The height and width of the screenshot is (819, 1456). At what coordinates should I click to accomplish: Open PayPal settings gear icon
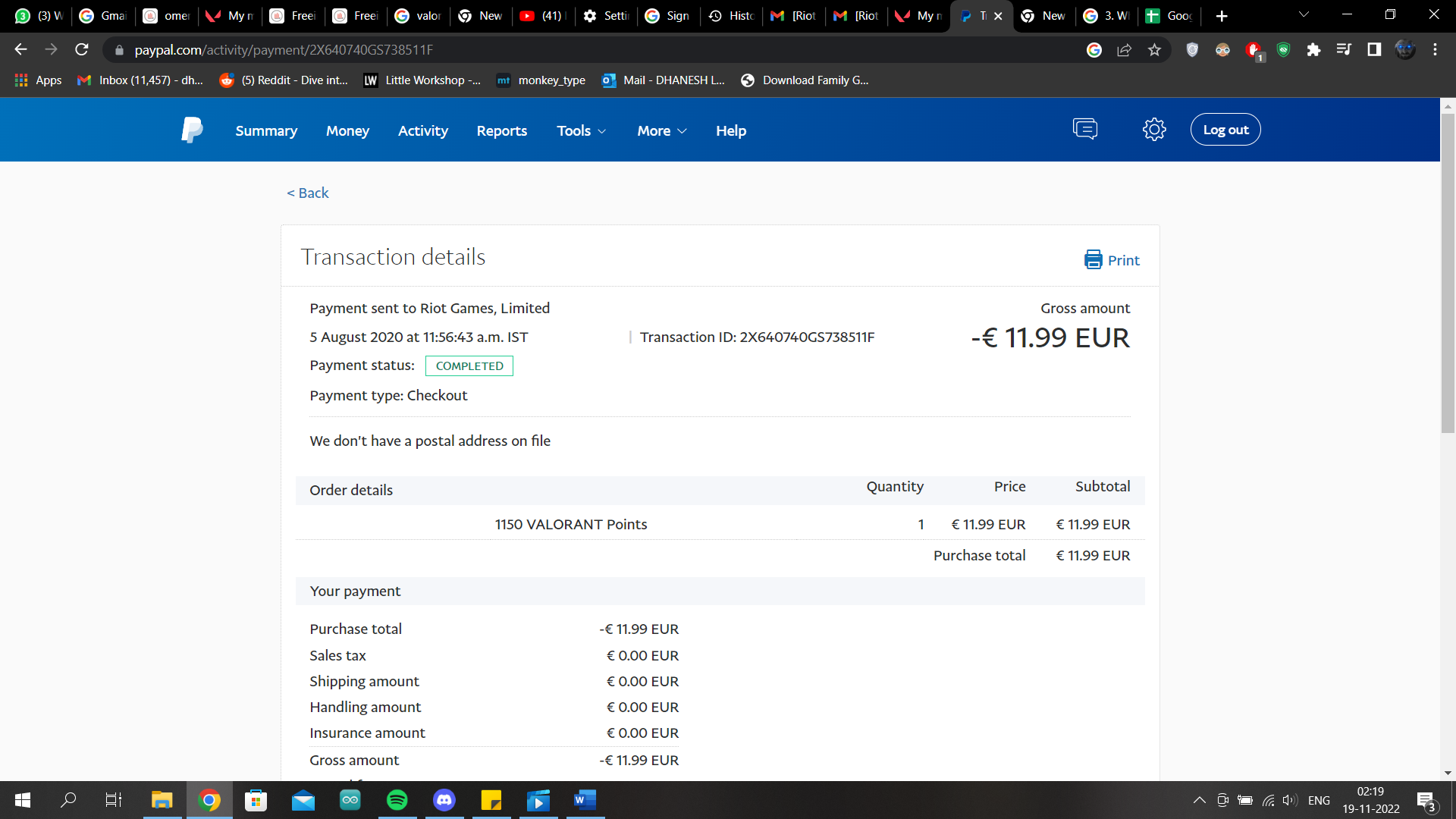tap(1154, 130)
